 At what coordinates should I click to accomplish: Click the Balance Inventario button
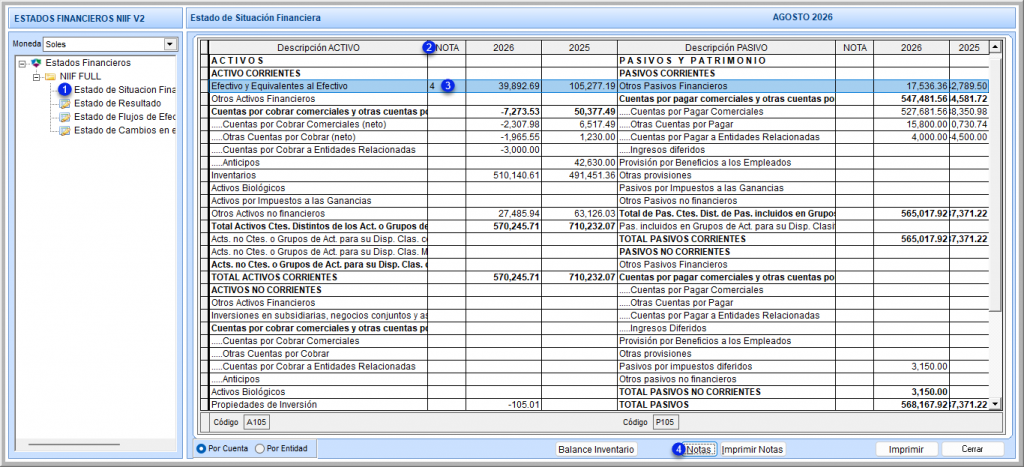point(596,449)
